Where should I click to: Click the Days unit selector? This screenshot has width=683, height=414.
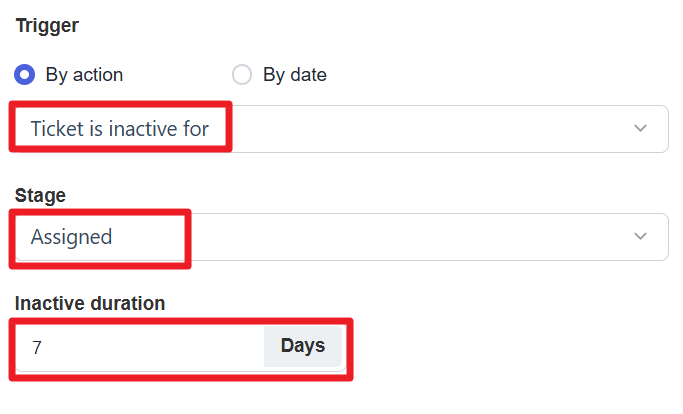pyautogui.click(x=302, y=346)
